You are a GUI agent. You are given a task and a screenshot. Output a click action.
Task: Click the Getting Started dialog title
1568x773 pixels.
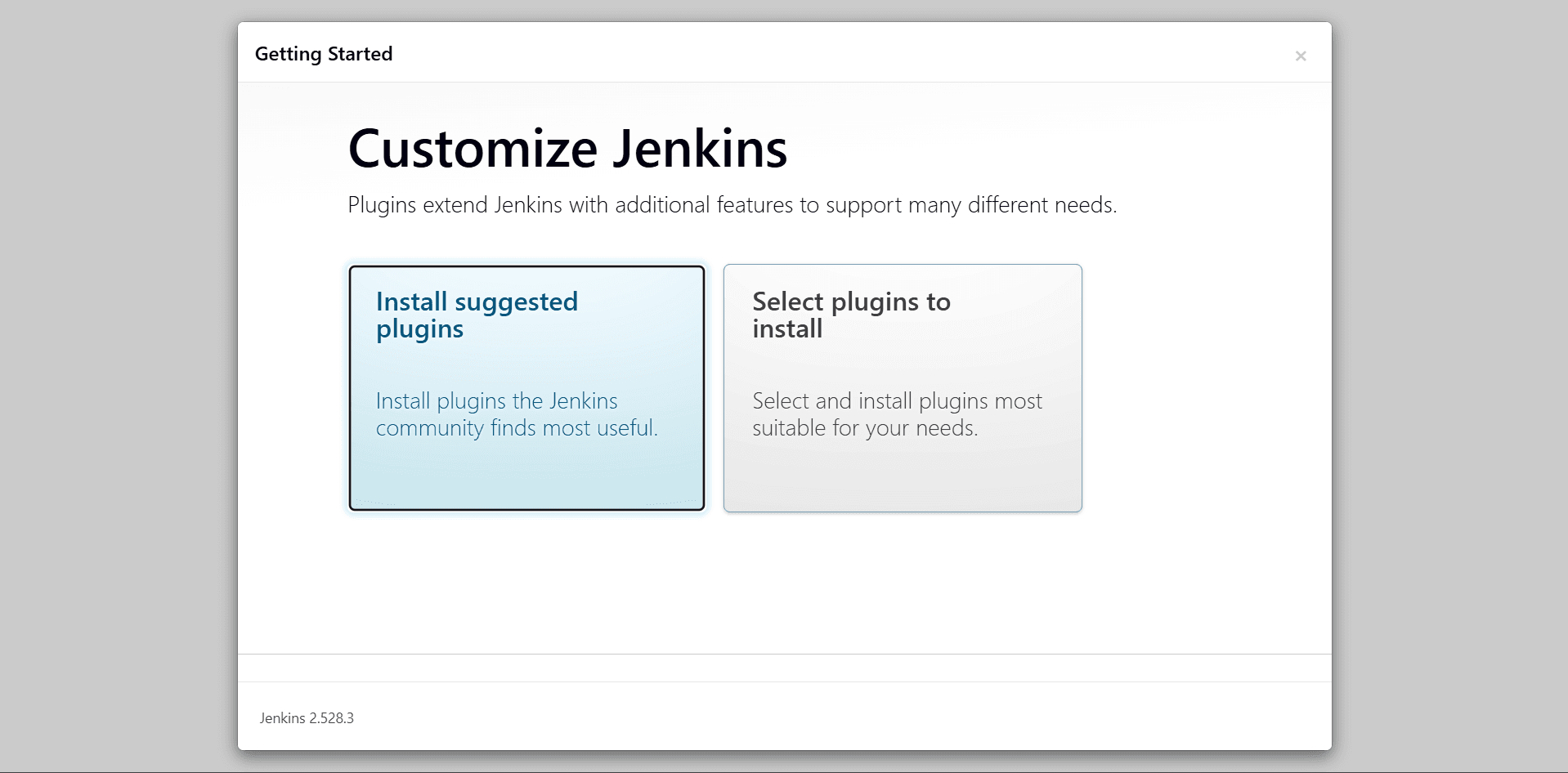(x=324, y=54)
